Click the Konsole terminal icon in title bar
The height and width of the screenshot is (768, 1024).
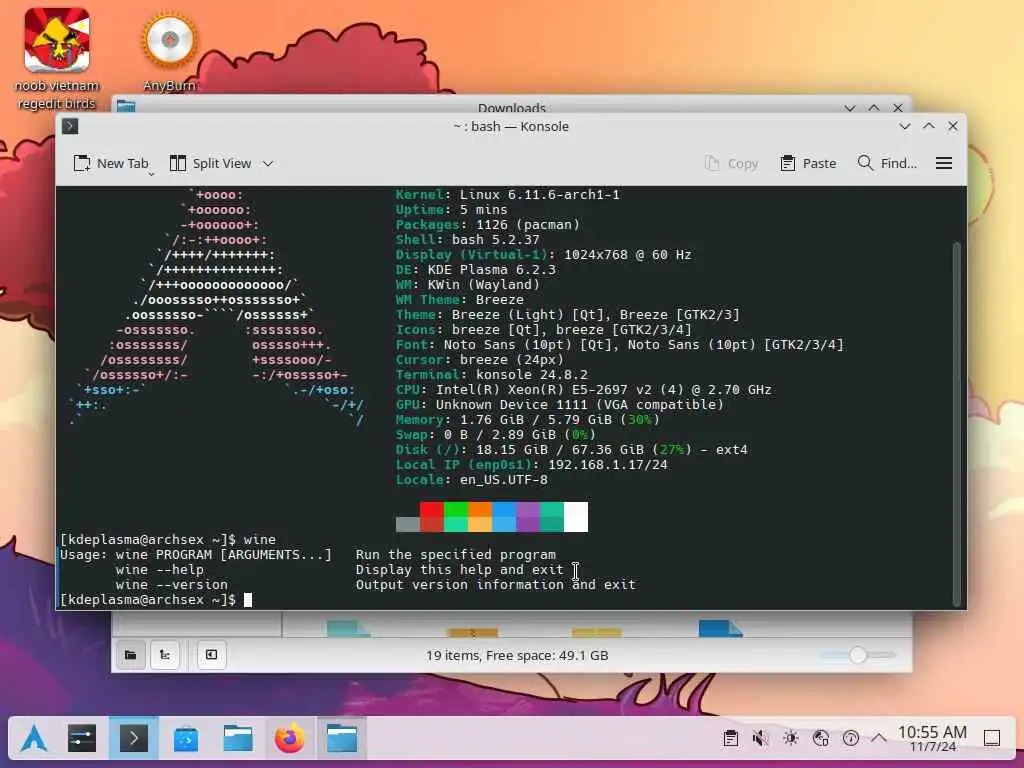(70, 126)
